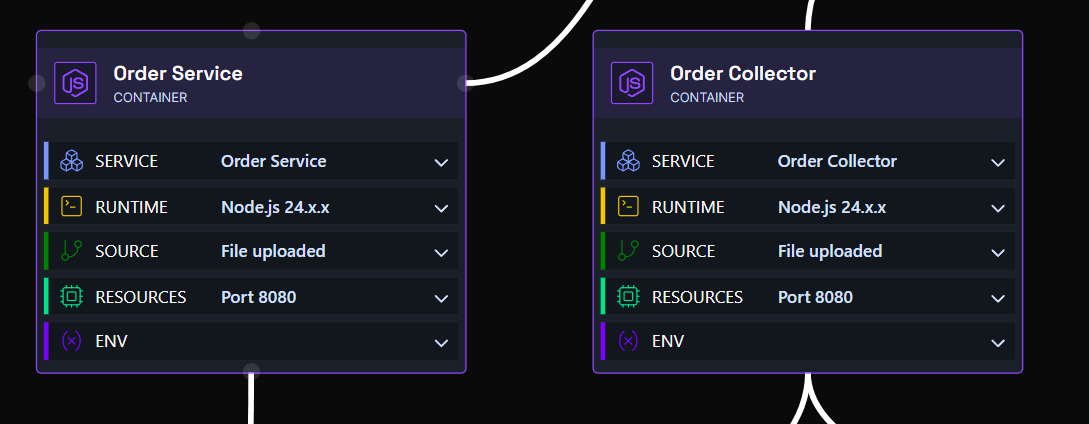Click the Node.js icon on Order Collector

(x=632, y=83)
